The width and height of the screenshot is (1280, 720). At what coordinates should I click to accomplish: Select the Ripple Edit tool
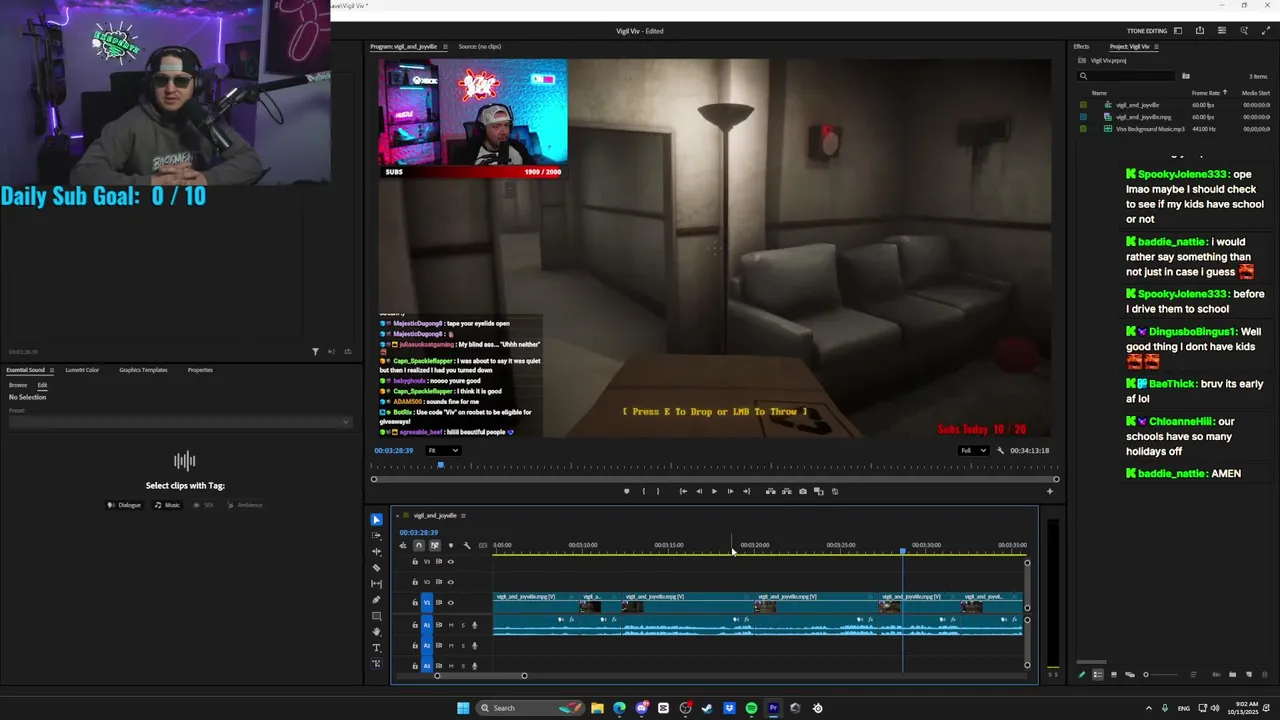point(376,551)
